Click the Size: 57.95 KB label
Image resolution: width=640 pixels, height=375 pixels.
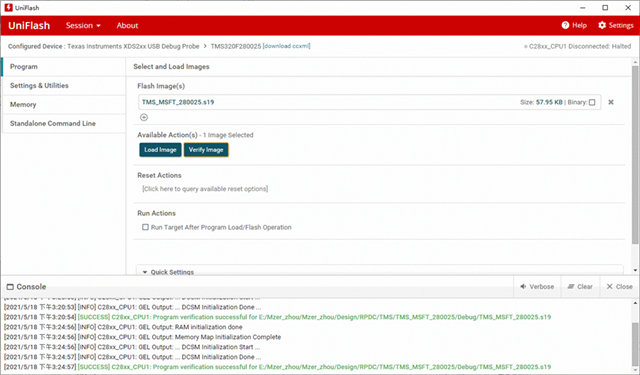(x=541, y=102)
